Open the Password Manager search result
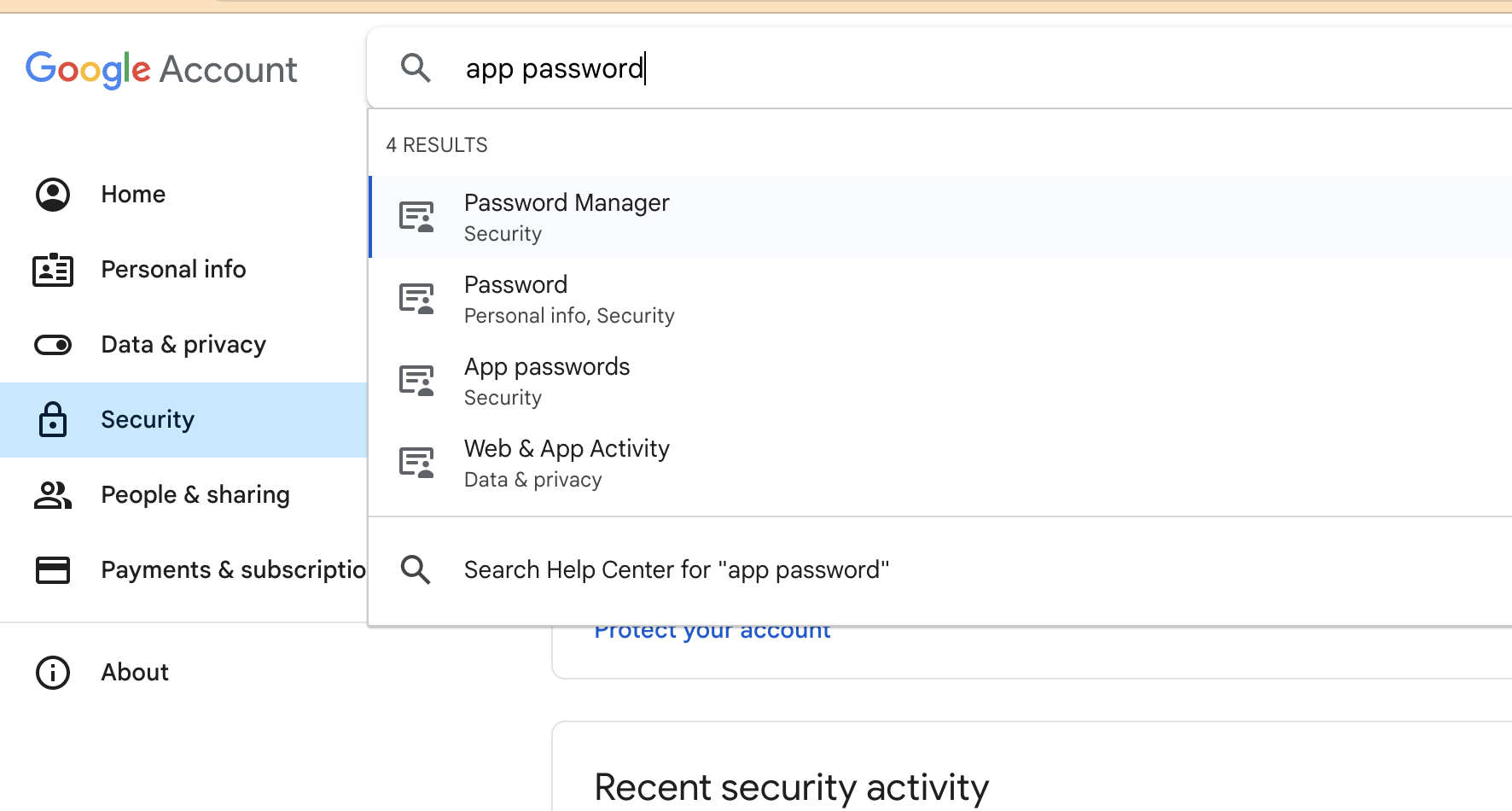Image resolution: width=1512 pixels, height=811 pixels. (x=940, y=217)
